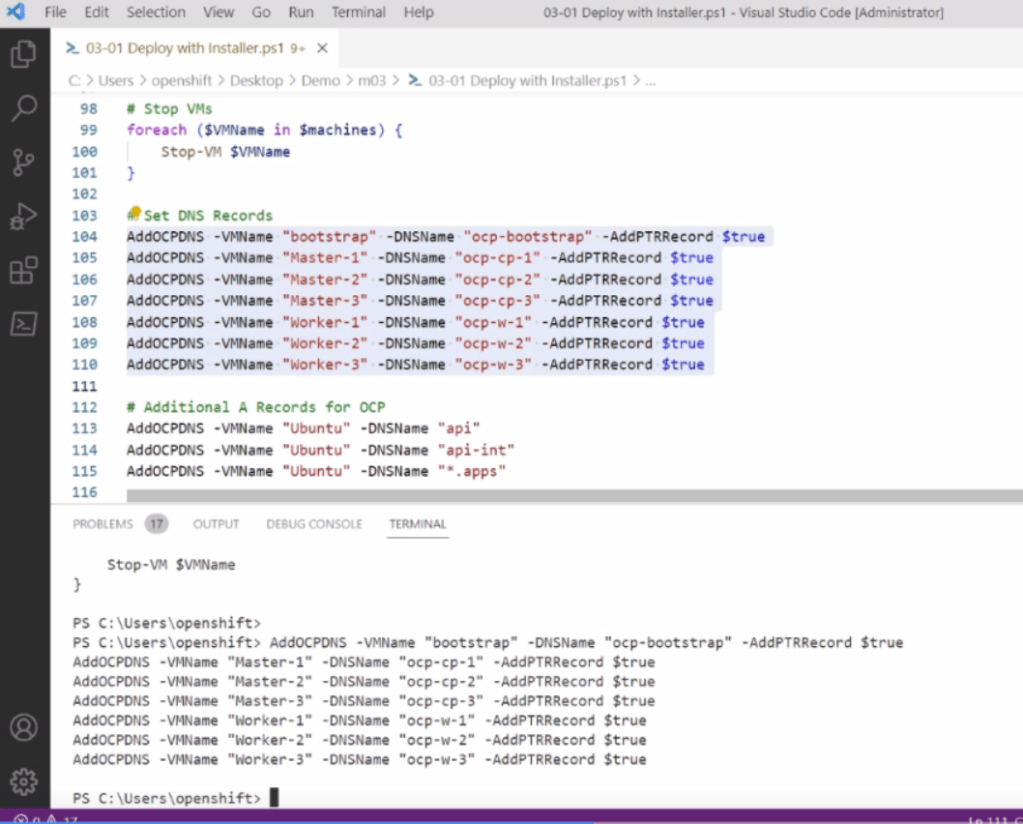This screenshot has width=1023, height=824.
Task: Click 'Stop-VM $VMName' in the editor
Action: (225, 152)
